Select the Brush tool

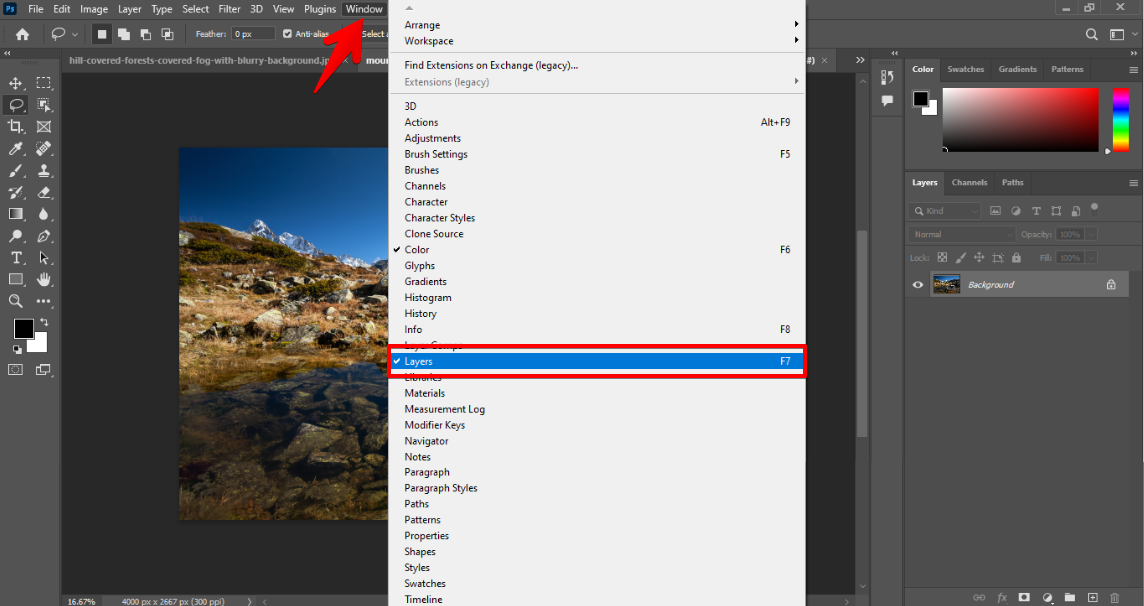click(x=15, y=171)
